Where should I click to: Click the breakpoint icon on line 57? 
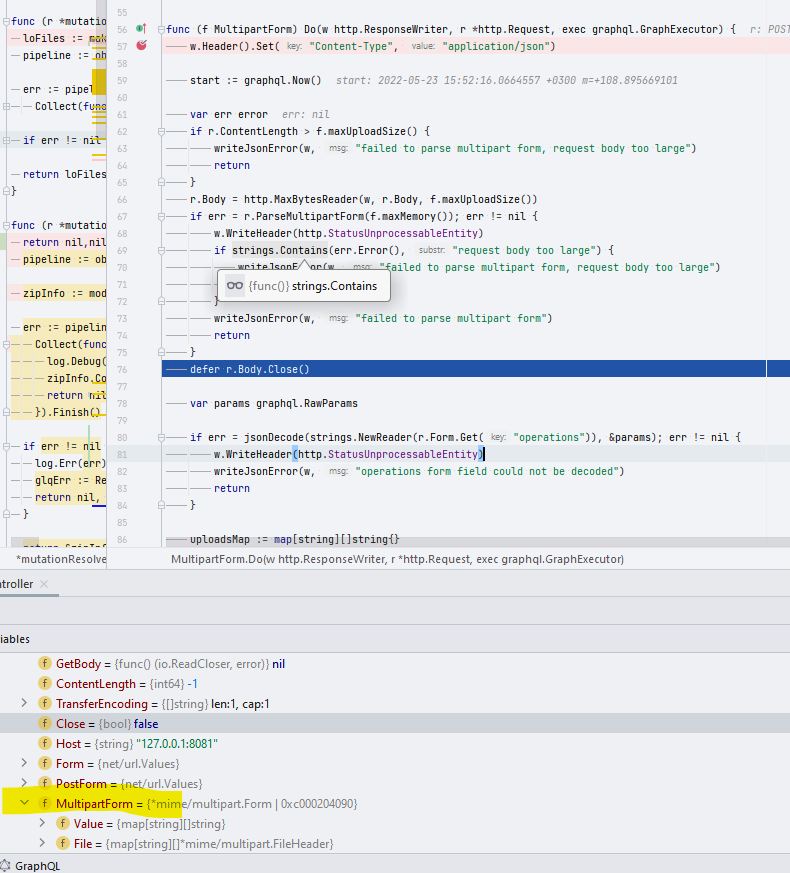coord(141,46)
